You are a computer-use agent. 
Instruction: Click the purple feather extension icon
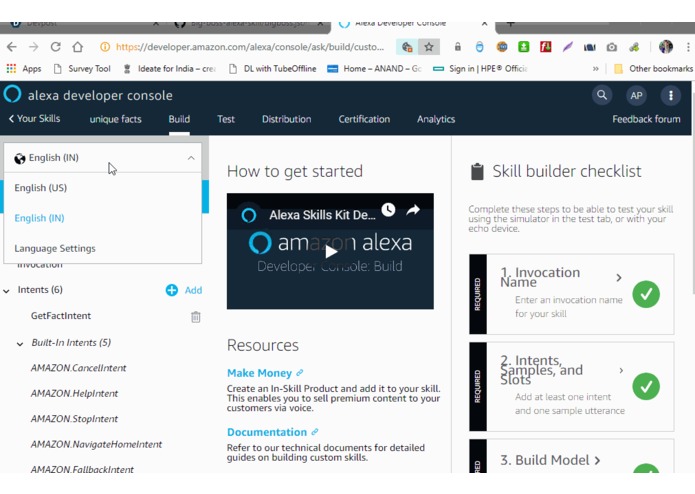pyautogui.click(x=568, y=47)
